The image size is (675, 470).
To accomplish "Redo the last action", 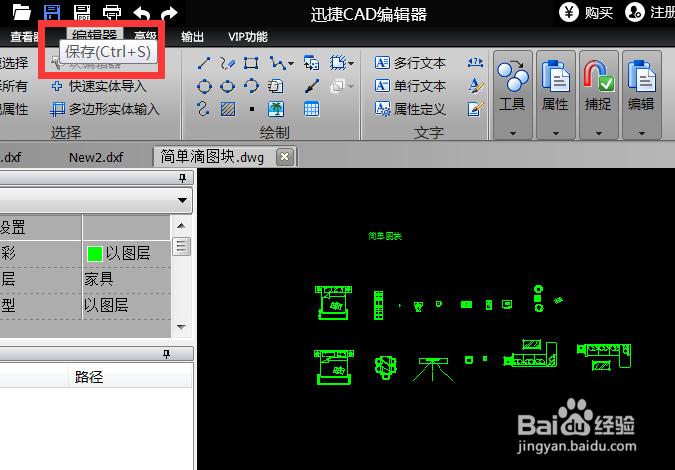I will click(x=170, y=12).
